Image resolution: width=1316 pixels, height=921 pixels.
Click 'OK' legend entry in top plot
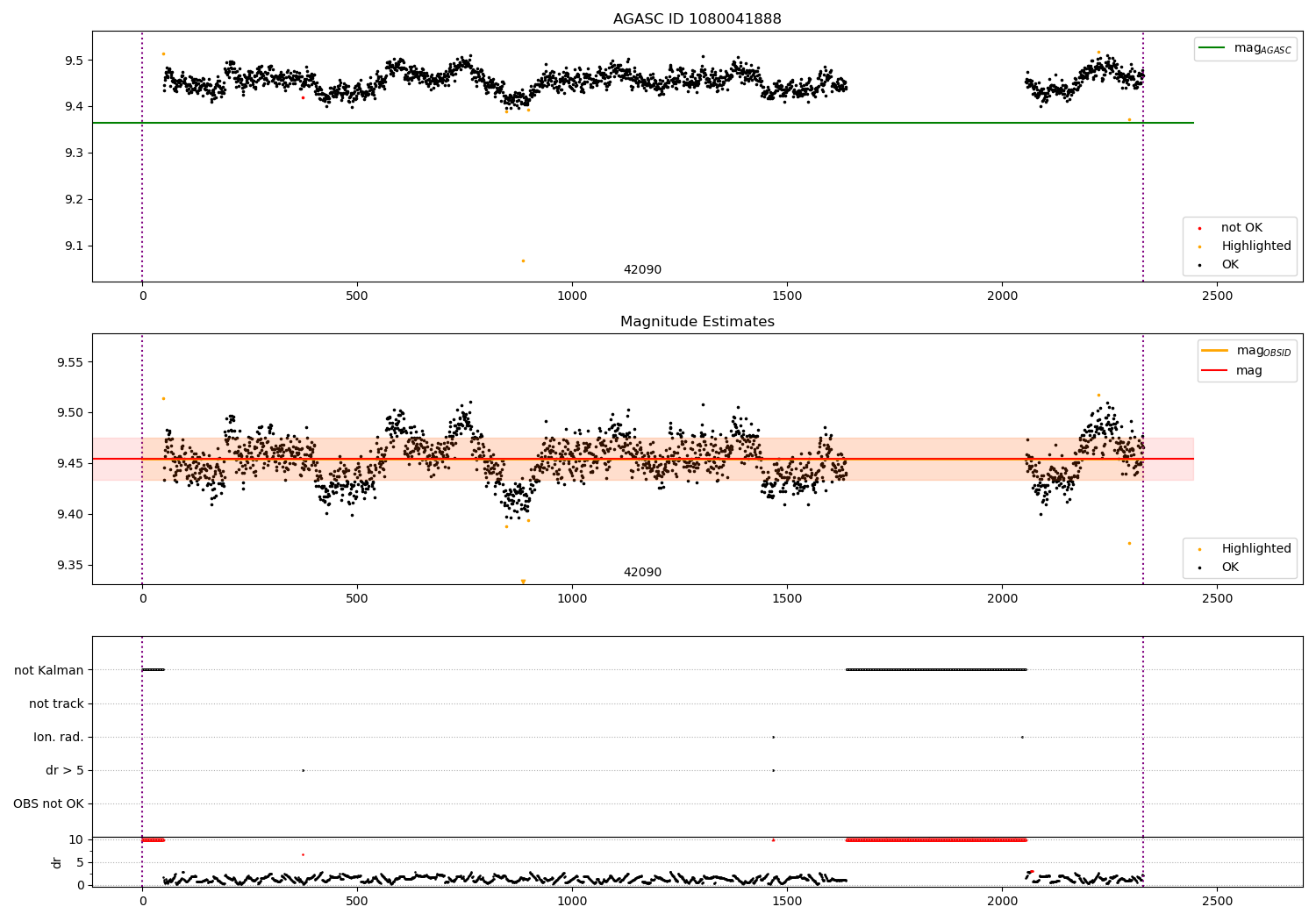click(x=1230, y=265)
